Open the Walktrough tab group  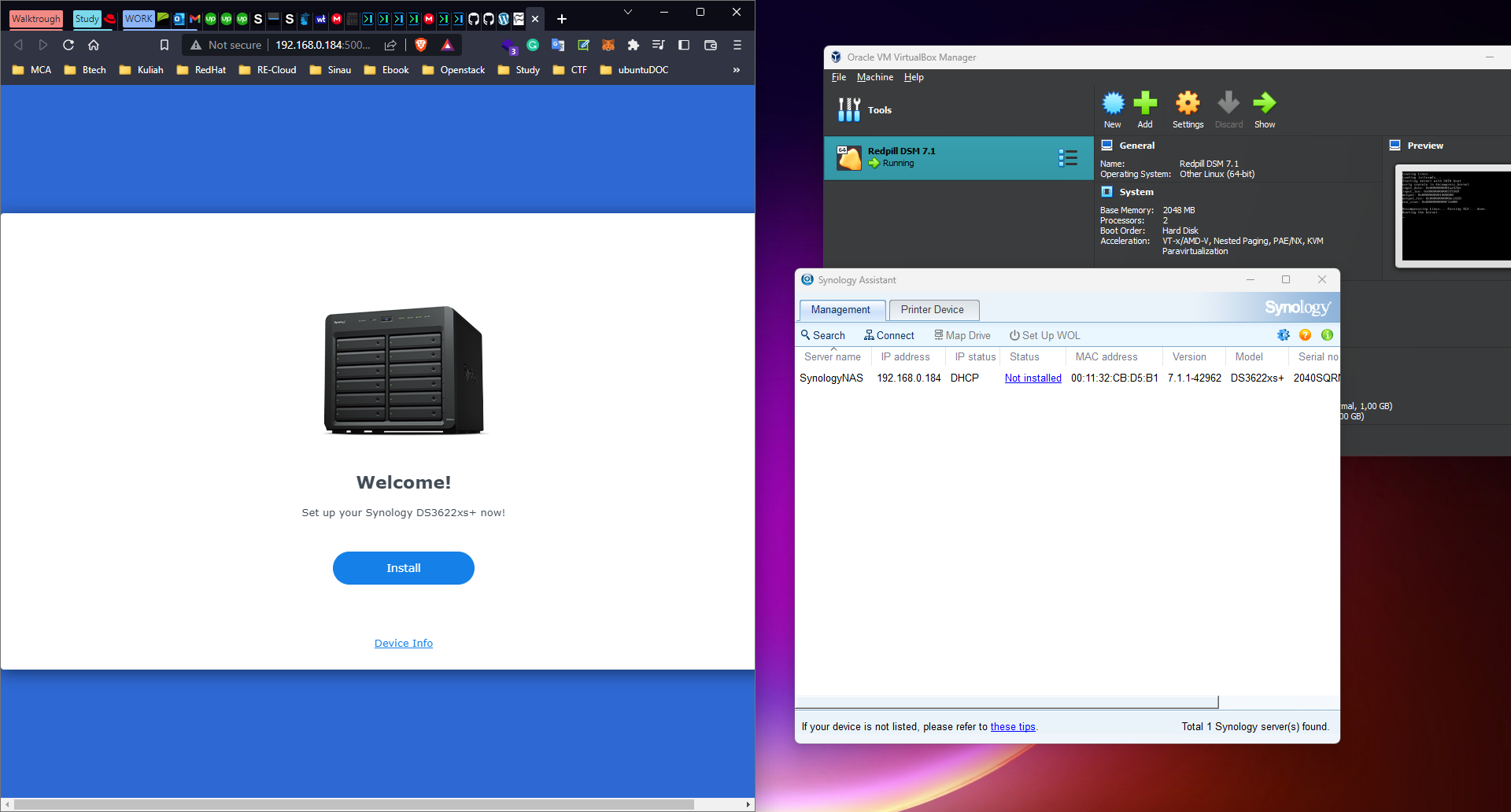point(36,19)
